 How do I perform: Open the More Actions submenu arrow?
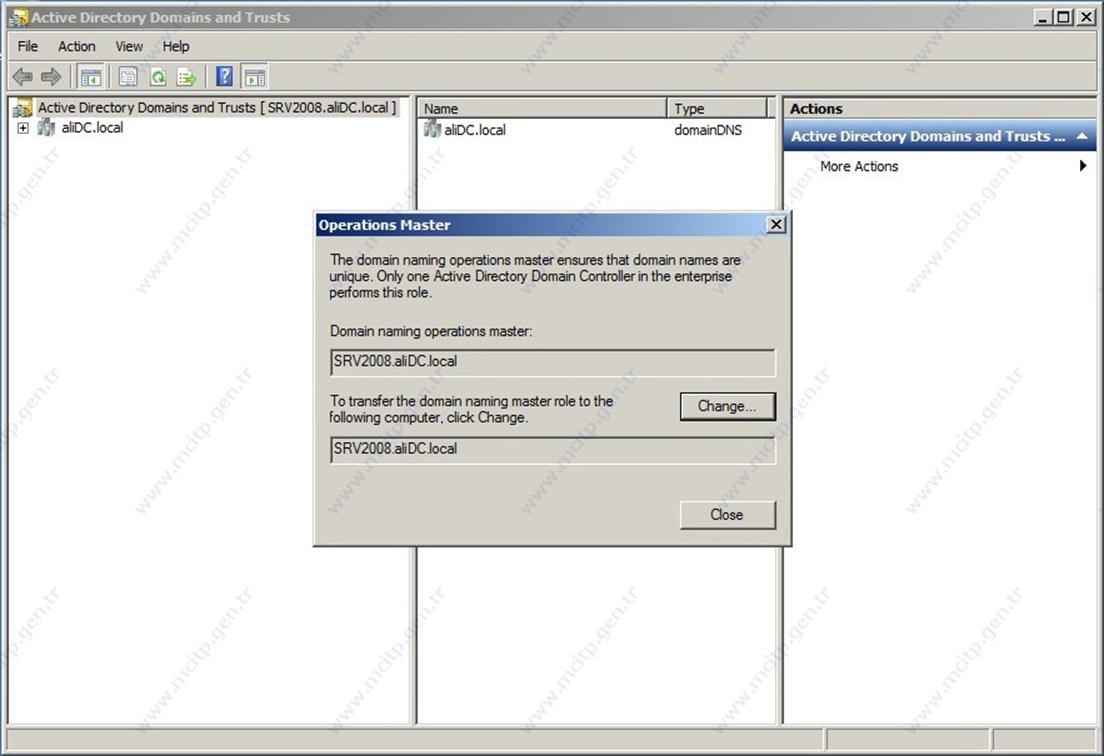(x=1082, y=166)
